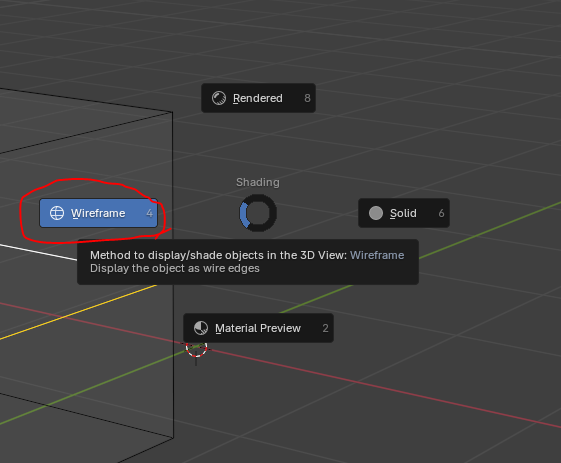Choose Rendered shading option
The image size is (561, 463).
click(x=258, y=98)
